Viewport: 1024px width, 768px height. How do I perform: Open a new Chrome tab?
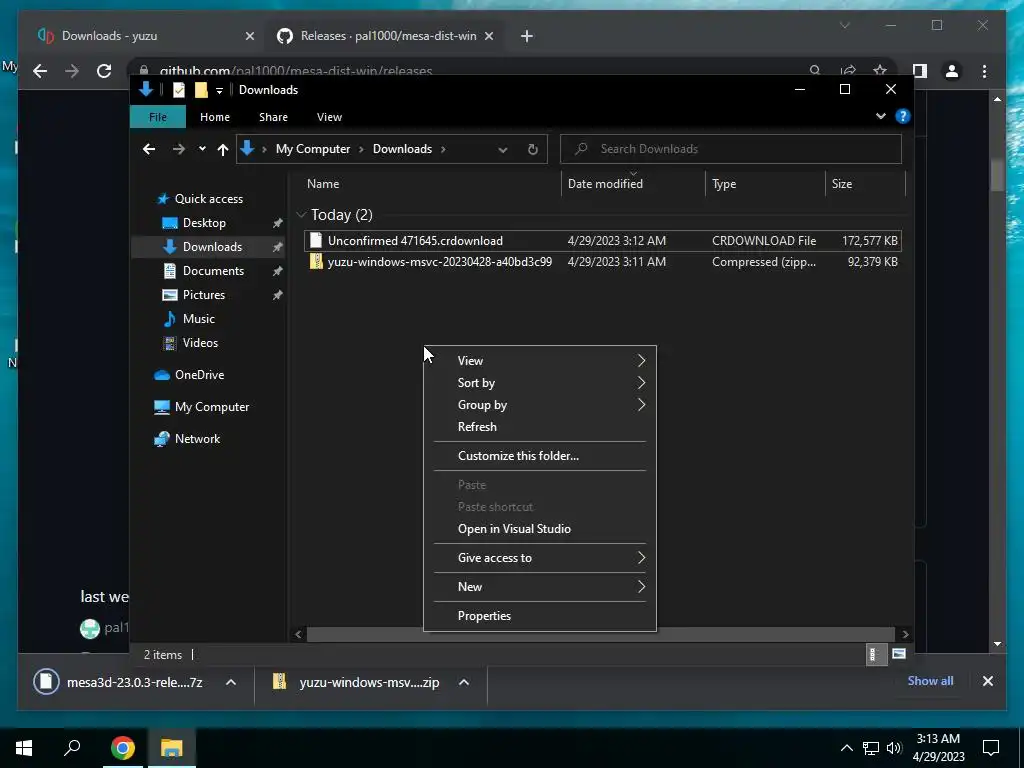click(x=526, y=36)
